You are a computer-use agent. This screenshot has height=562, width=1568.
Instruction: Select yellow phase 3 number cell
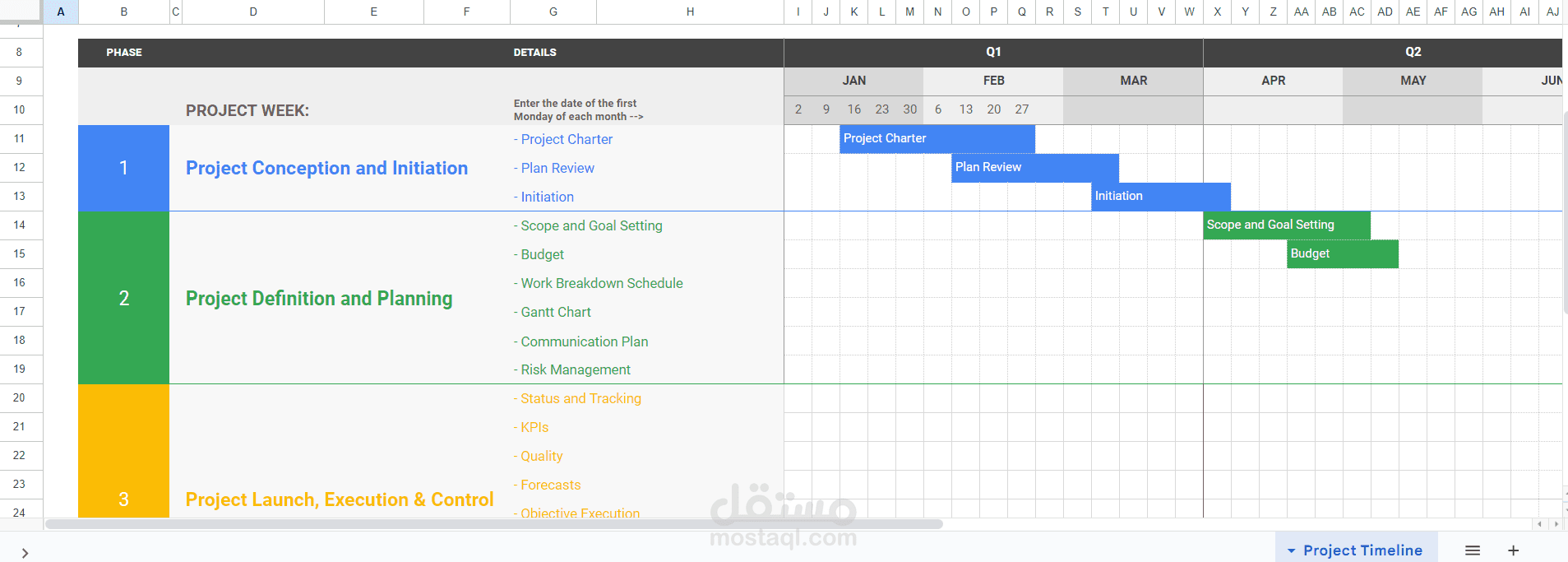click(x=123, y=451)
